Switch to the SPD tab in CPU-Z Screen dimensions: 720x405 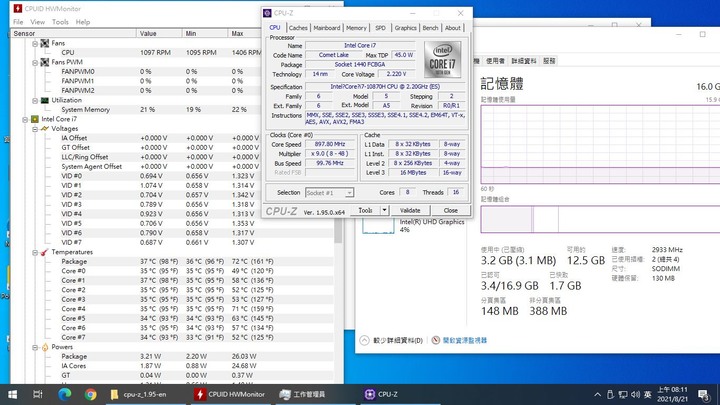(380, 28)
